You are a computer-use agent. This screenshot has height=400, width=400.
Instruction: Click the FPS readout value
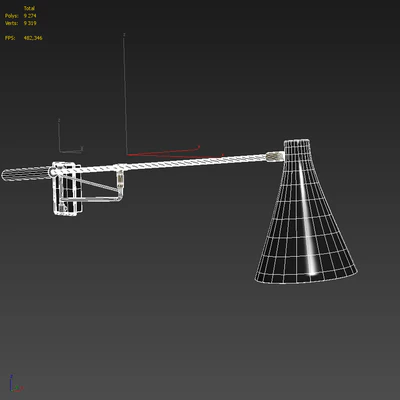pos(33,38)
